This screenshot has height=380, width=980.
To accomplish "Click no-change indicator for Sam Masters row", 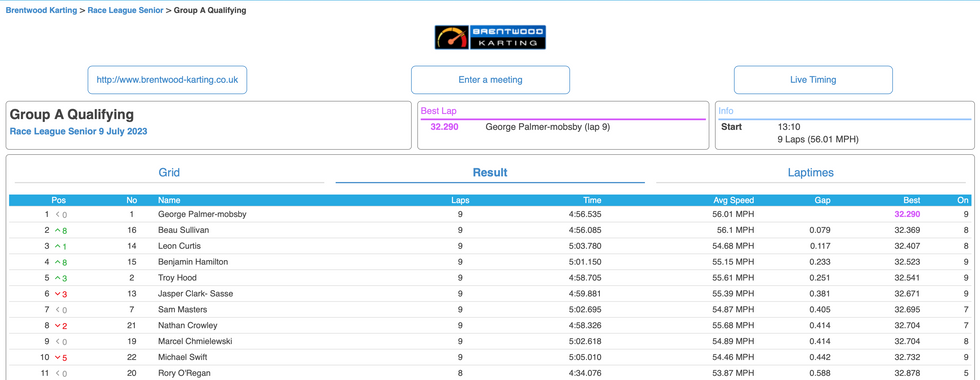I will point(61,310).
